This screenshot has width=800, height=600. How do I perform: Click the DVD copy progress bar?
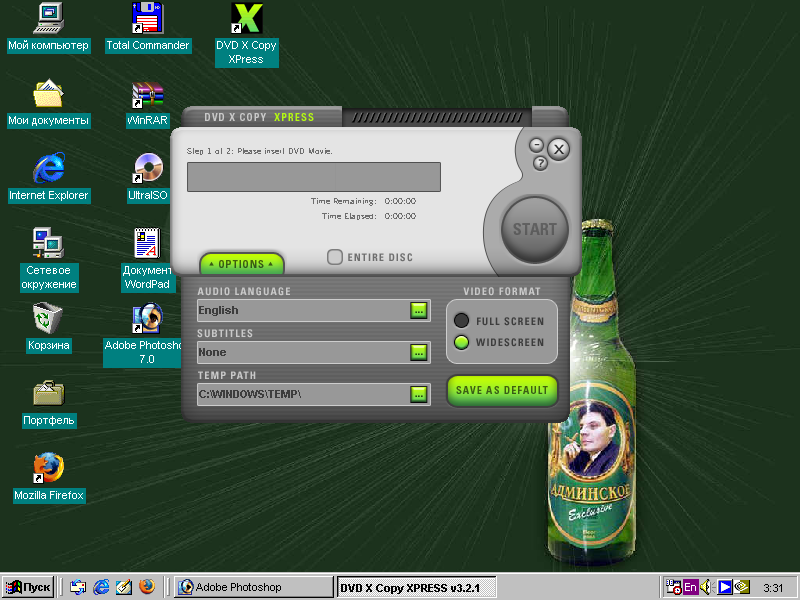coord(313,177)
